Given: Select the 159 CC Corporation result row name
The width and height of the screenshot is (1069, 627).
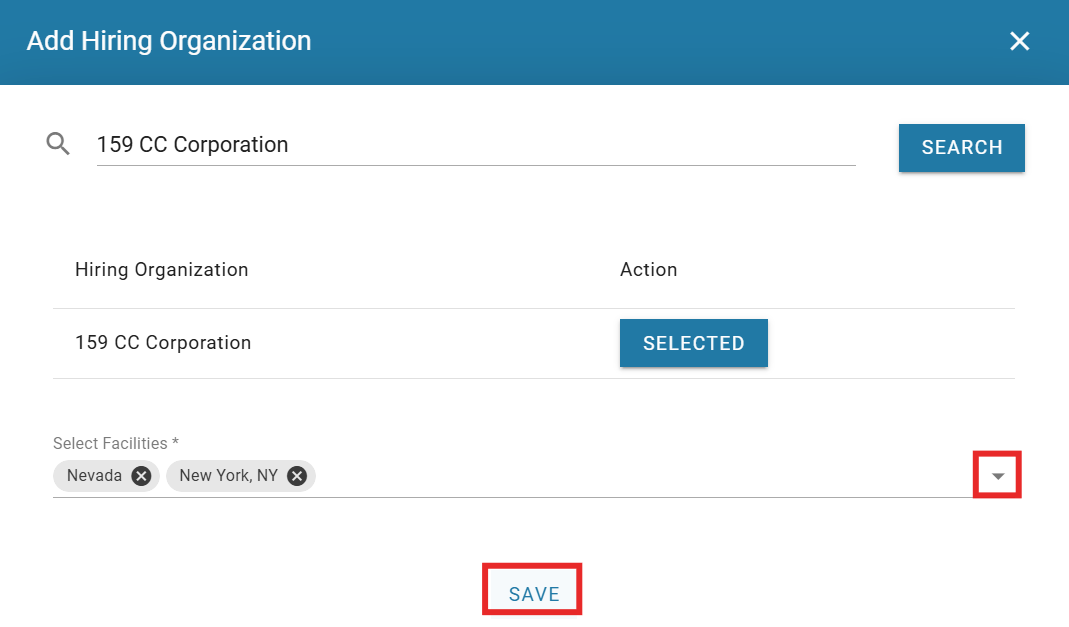Looking at the screenshot, I should pos(163,343).
